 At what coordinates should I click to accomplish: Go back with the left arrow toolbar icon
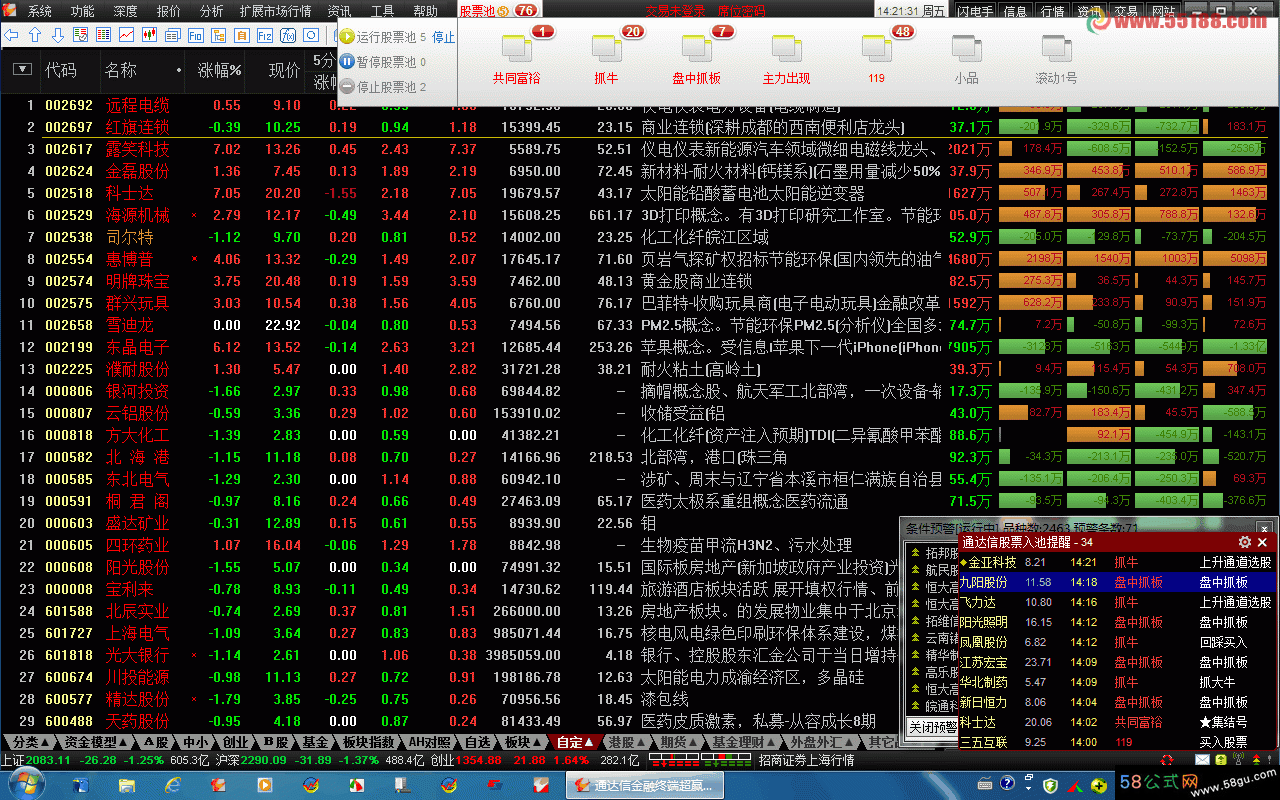[x=12, y=35]
